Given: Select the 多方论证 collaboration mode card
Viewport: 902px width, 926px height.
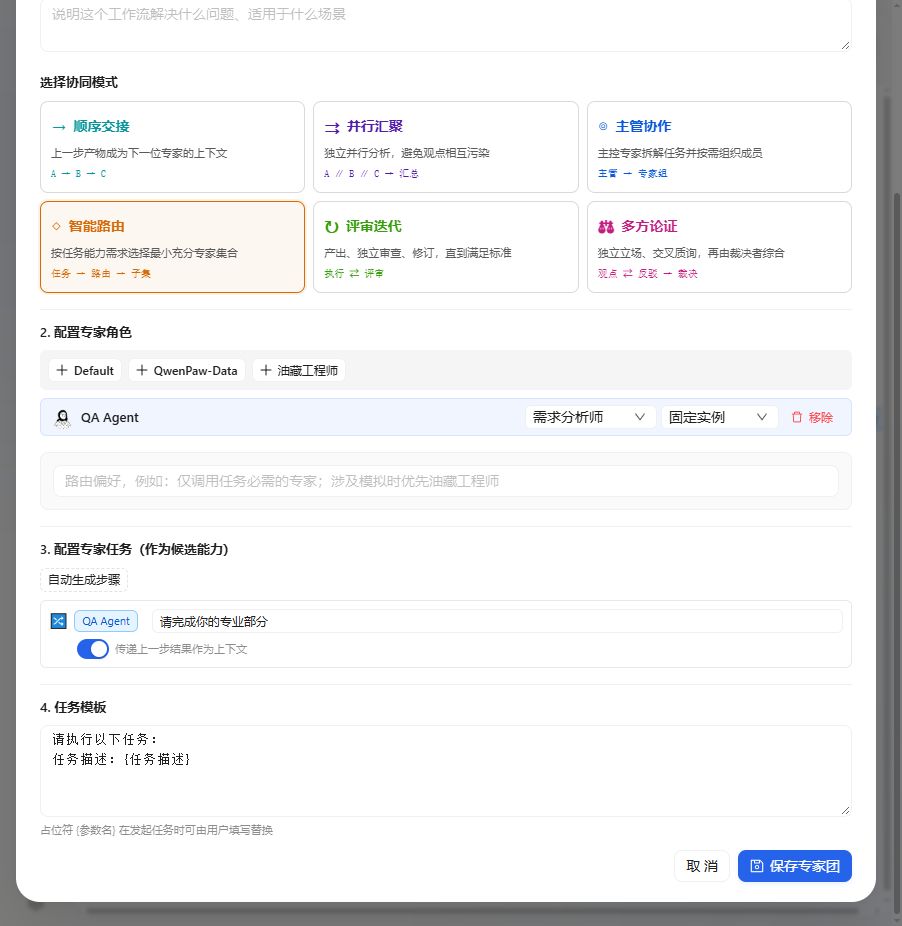Looking at the screenshot, I should click(719, 247).
